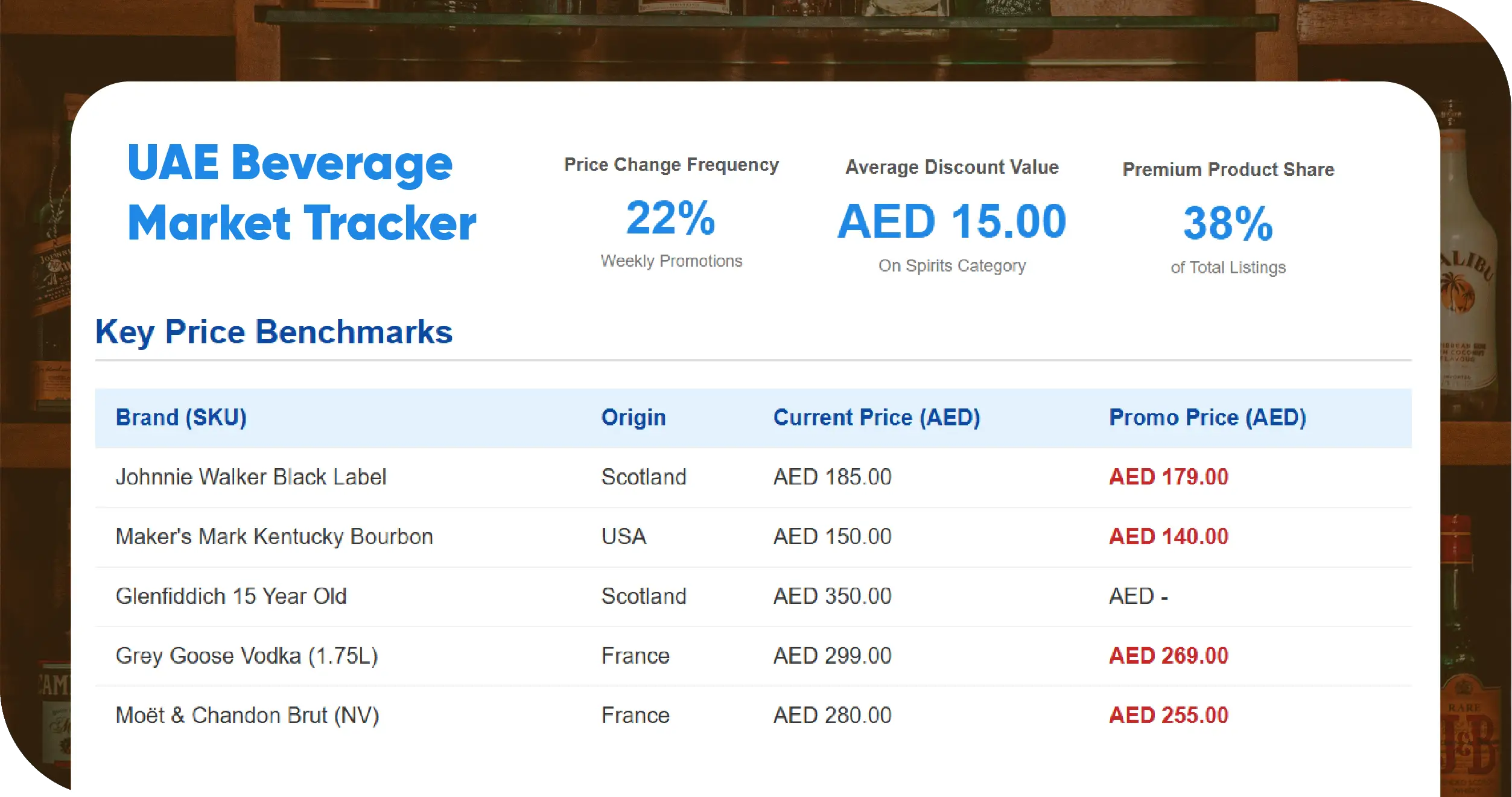1512x797 pixels.
Task: Click the Origin column header
Action: tap(633, 418)
